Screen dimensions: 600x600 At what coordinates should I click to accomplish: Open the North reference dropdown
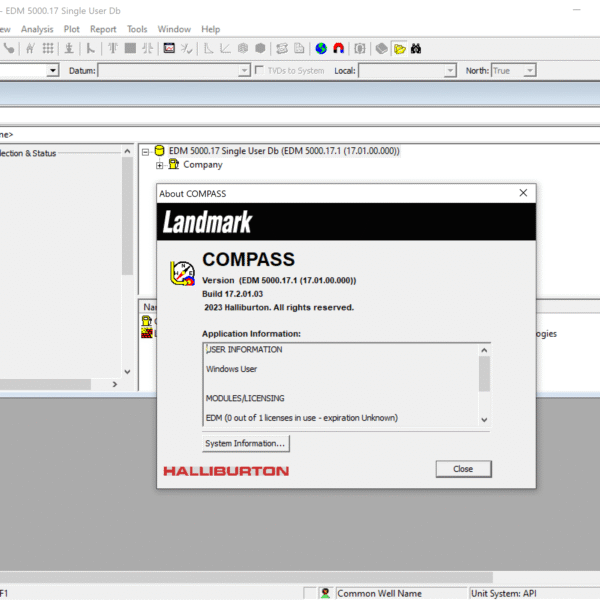(x=530, y=70)
